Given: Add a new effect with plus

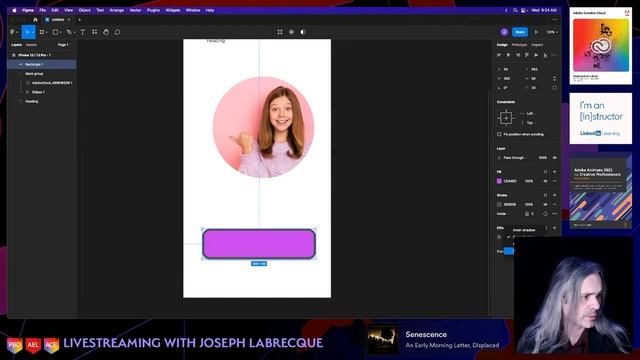Looking at the screenshot, I should 554,228.
